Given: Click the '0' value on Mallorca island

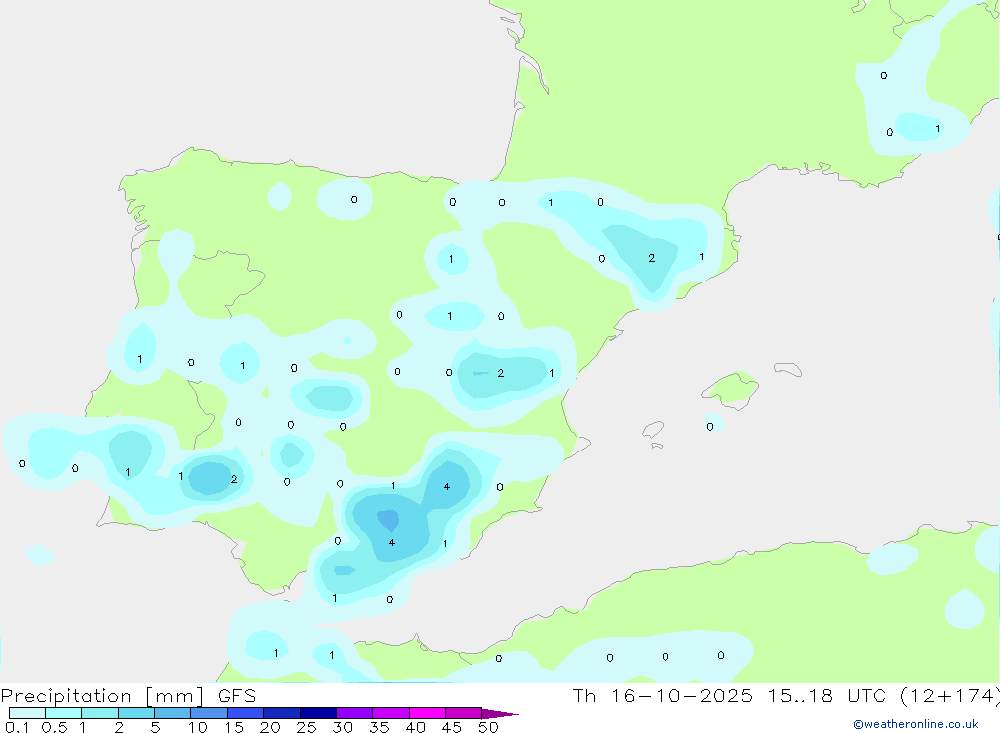Looking at the screenshot, I should click(x=710, y=427).
